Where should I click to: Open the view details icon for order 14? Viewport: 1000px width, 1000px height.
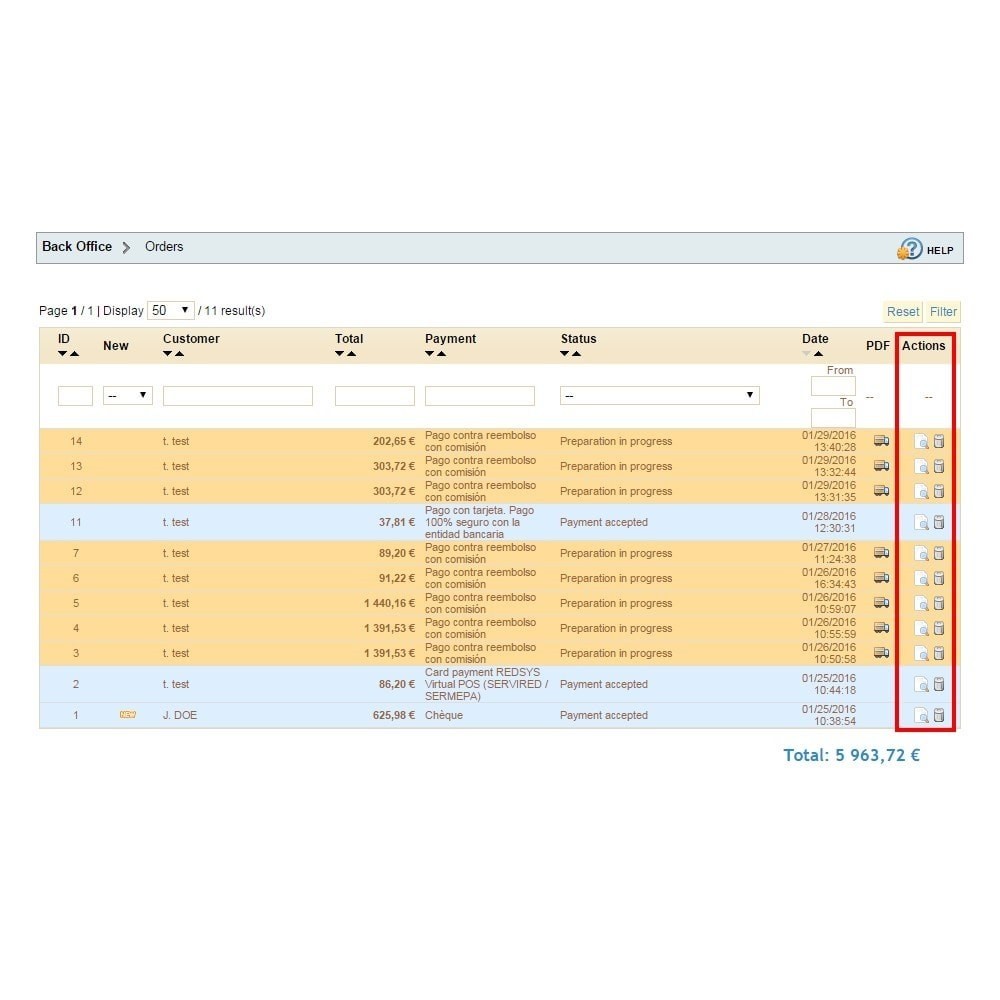point(921,441)
